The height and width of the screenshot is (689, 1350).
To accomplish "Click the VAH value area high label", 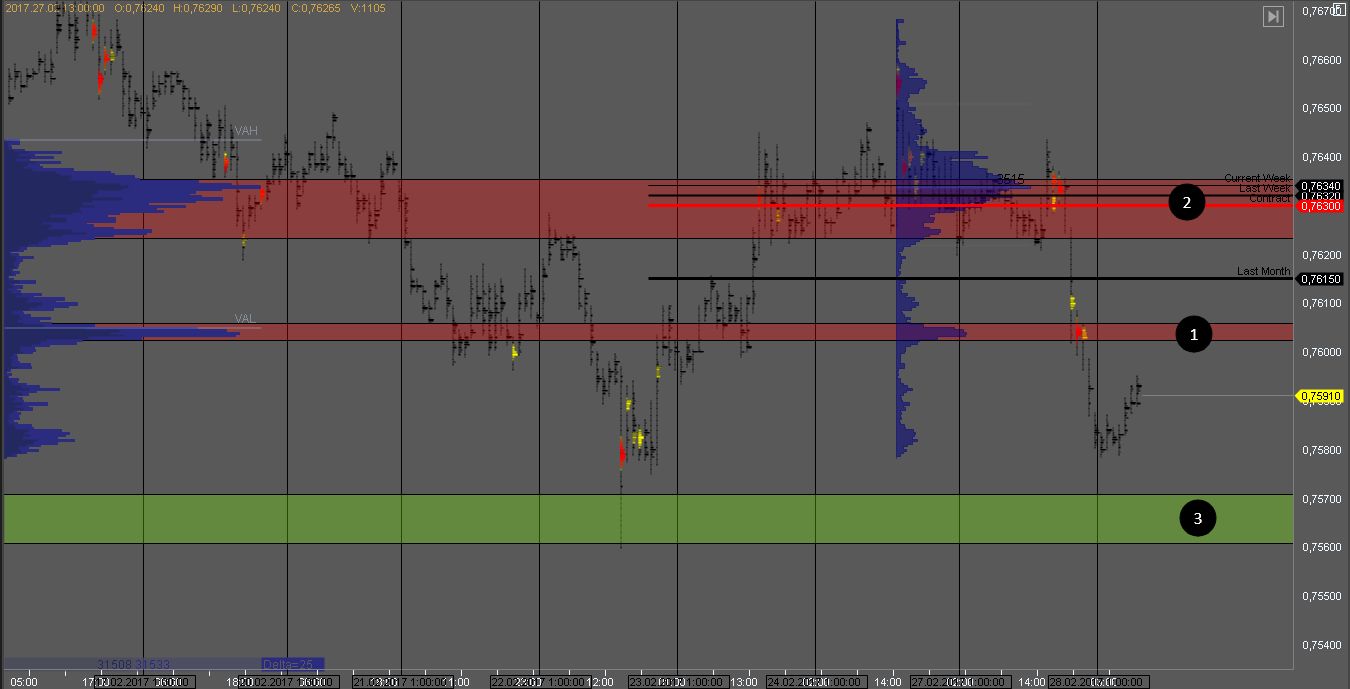I will (x=246, y=131).
